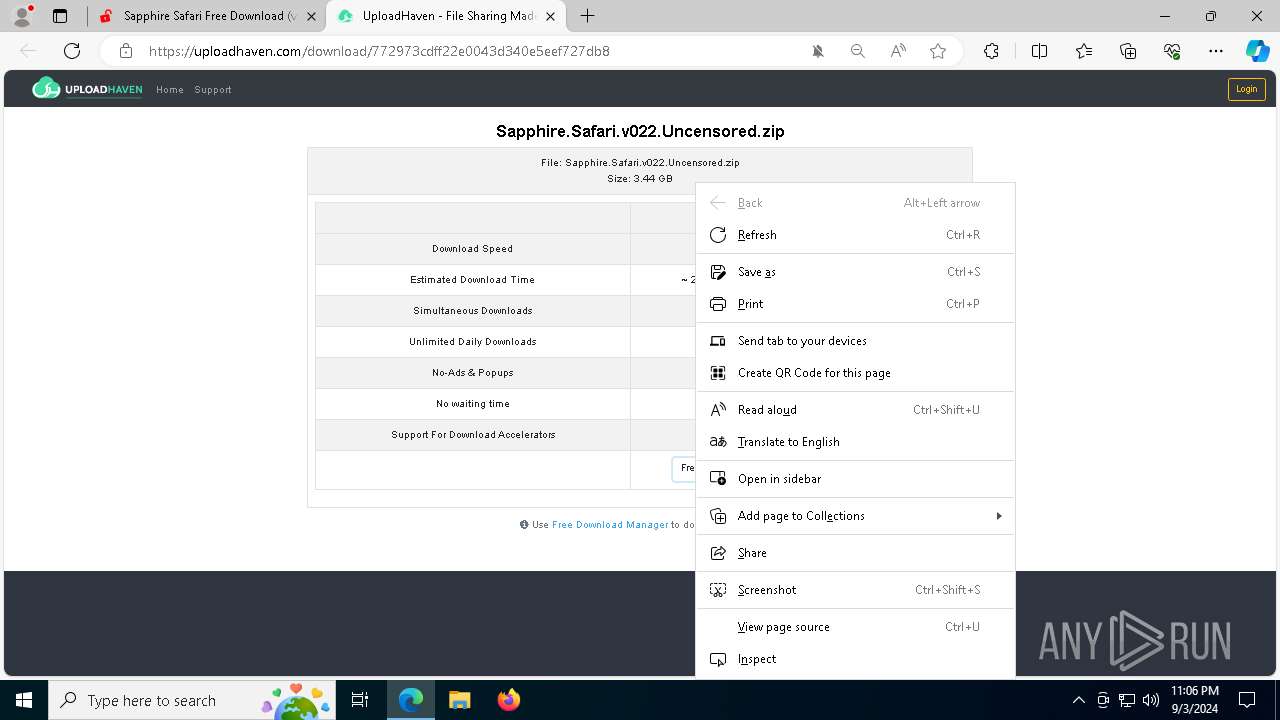Open the volume speaker tray icon
This screenshot has height=720, width=1280.
pyautogui.click(x=1151, y=700)
